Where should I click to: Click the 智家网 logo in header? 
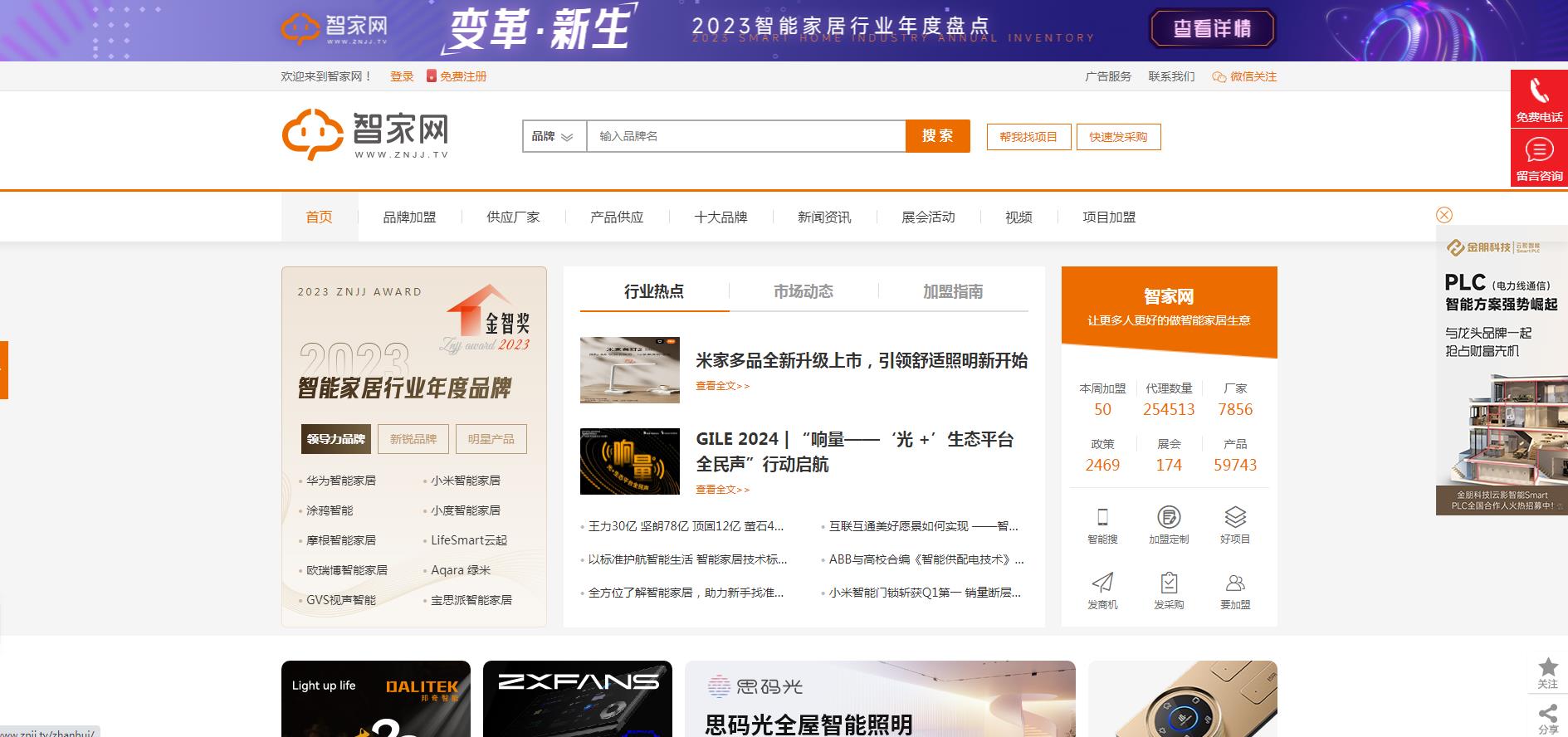click(x=365, y=135)
